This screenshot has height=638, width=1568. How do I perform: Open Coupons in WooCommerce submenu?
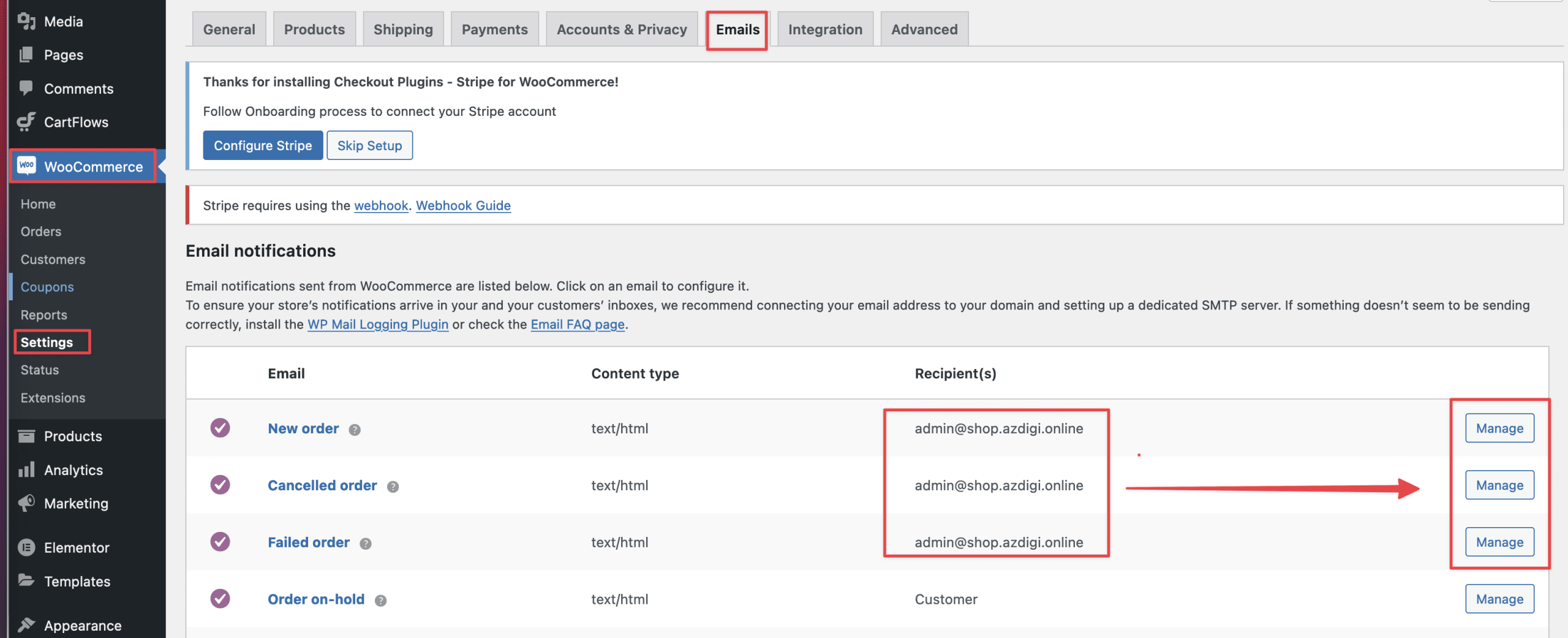pos(47,287)
